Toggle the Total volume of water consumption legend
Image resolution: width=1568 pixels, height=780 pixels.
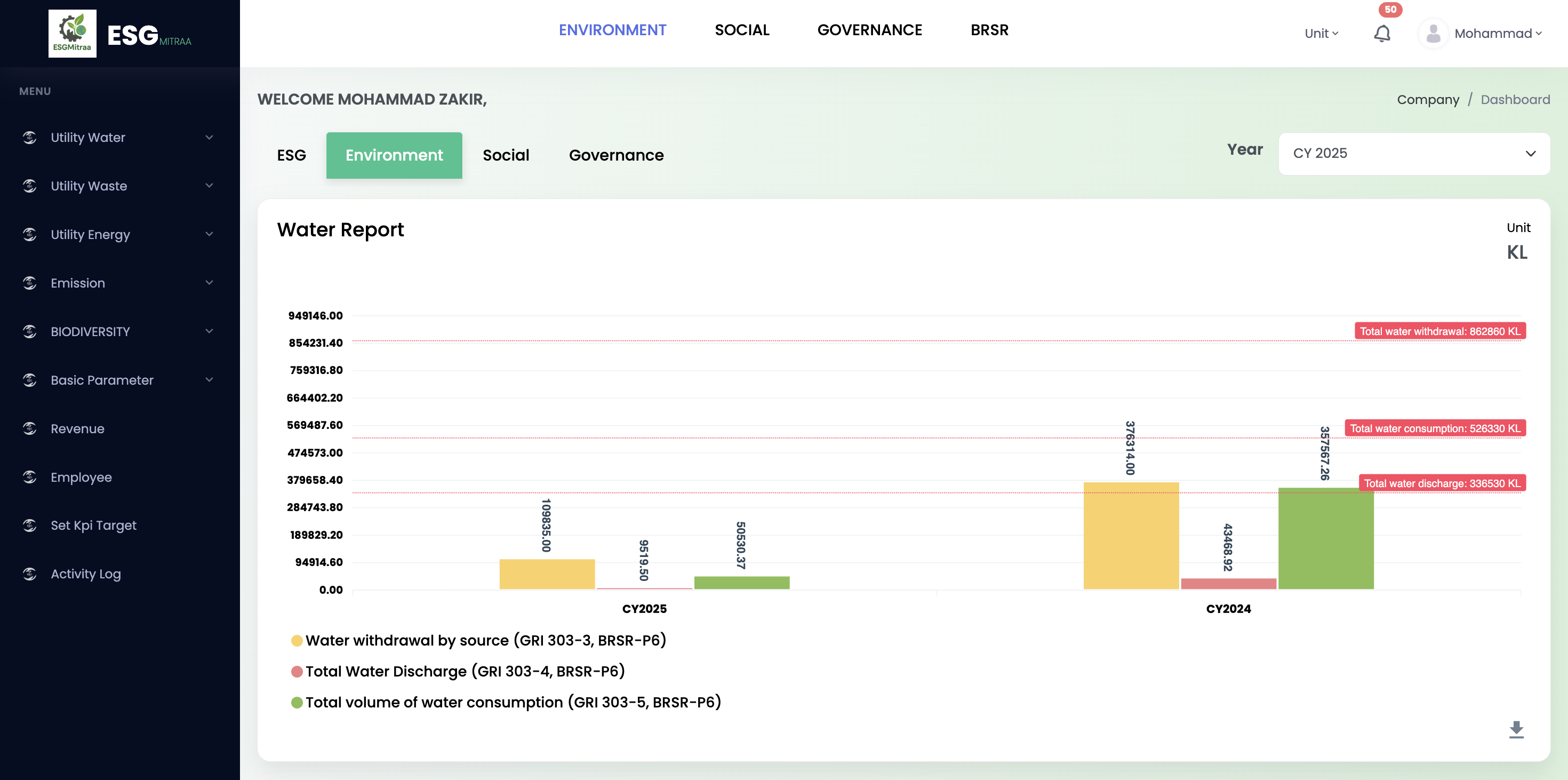pos(513,702)
